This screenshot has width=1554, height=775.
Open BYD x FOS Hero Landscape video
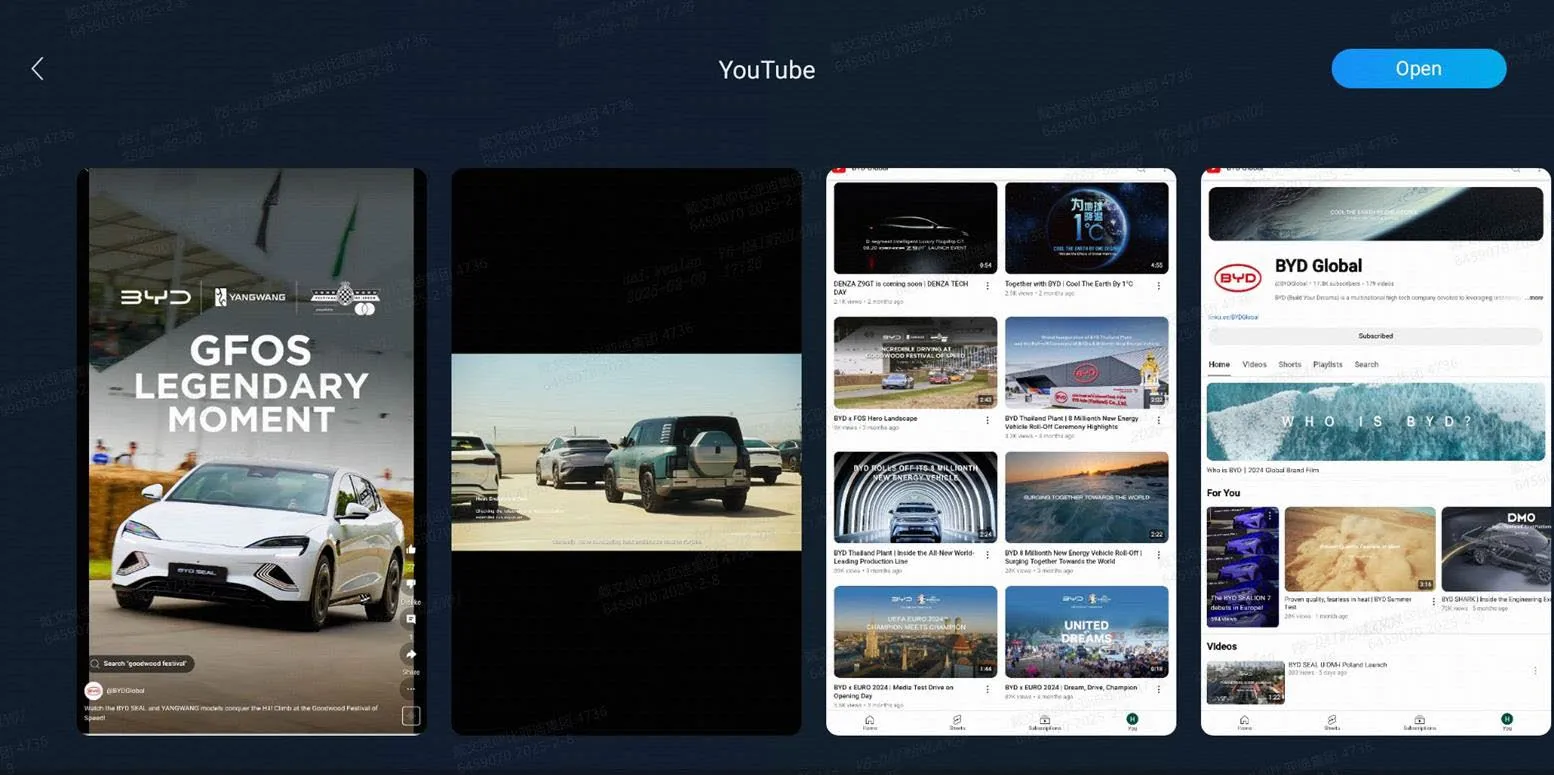[x=915, y=363]
